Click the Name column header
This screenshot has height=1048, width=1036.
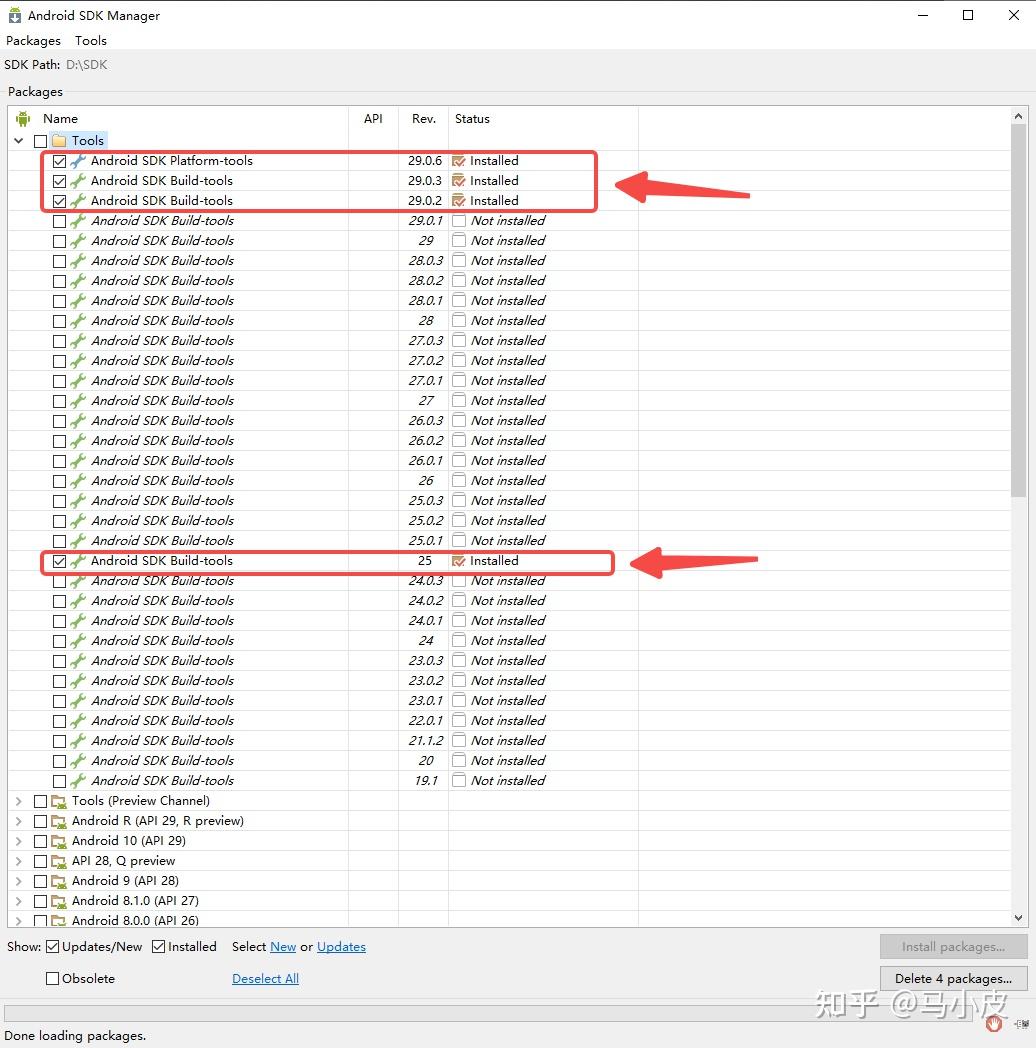[x=60, y=119]
